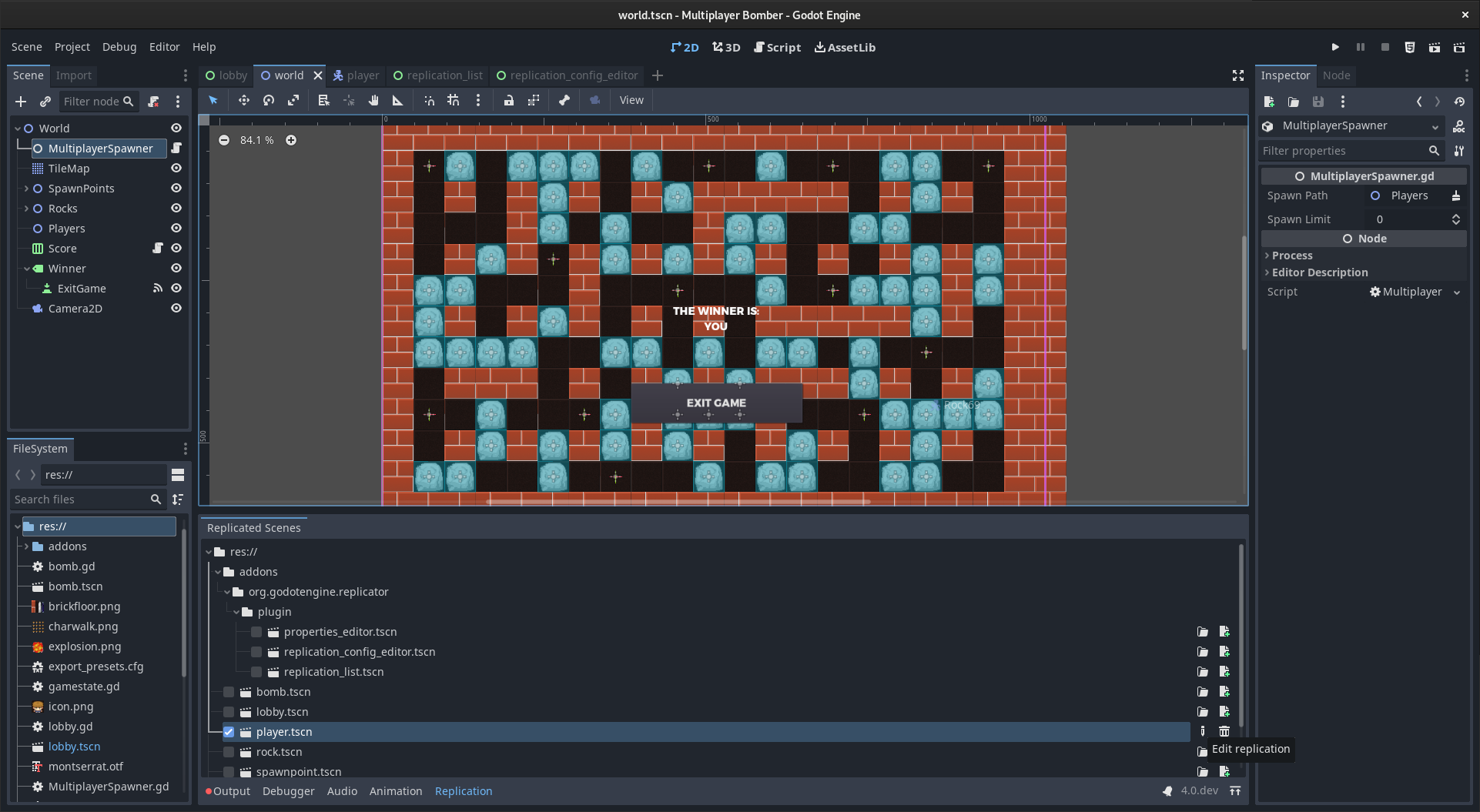Viewport: 1480px width, 812px height.
Task: Switch to the lobby scene tab
Action: coord(226,75)
